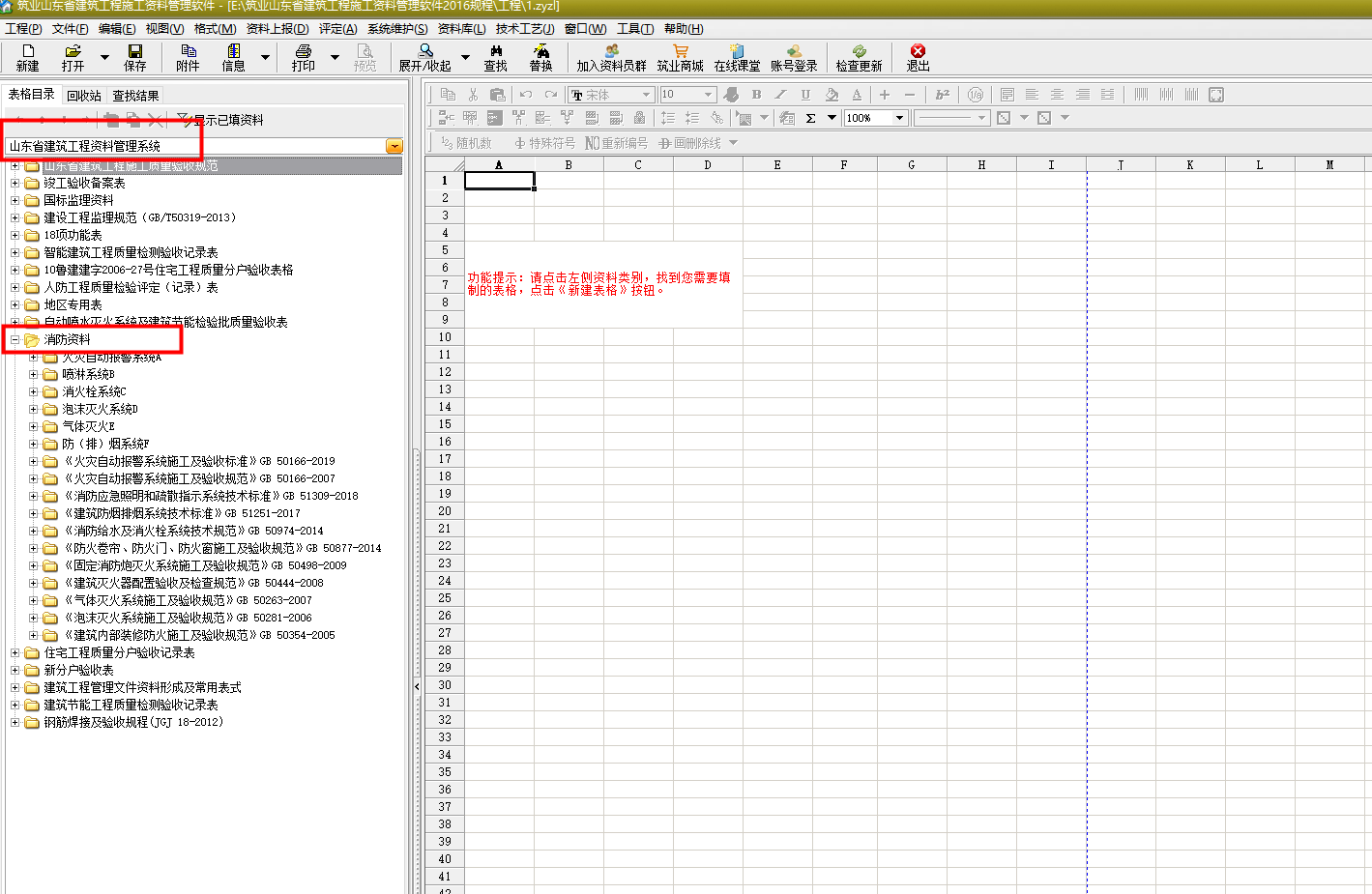Toggle italic formatting
The height and width of the screenshot is (894, 1372).
780,95
